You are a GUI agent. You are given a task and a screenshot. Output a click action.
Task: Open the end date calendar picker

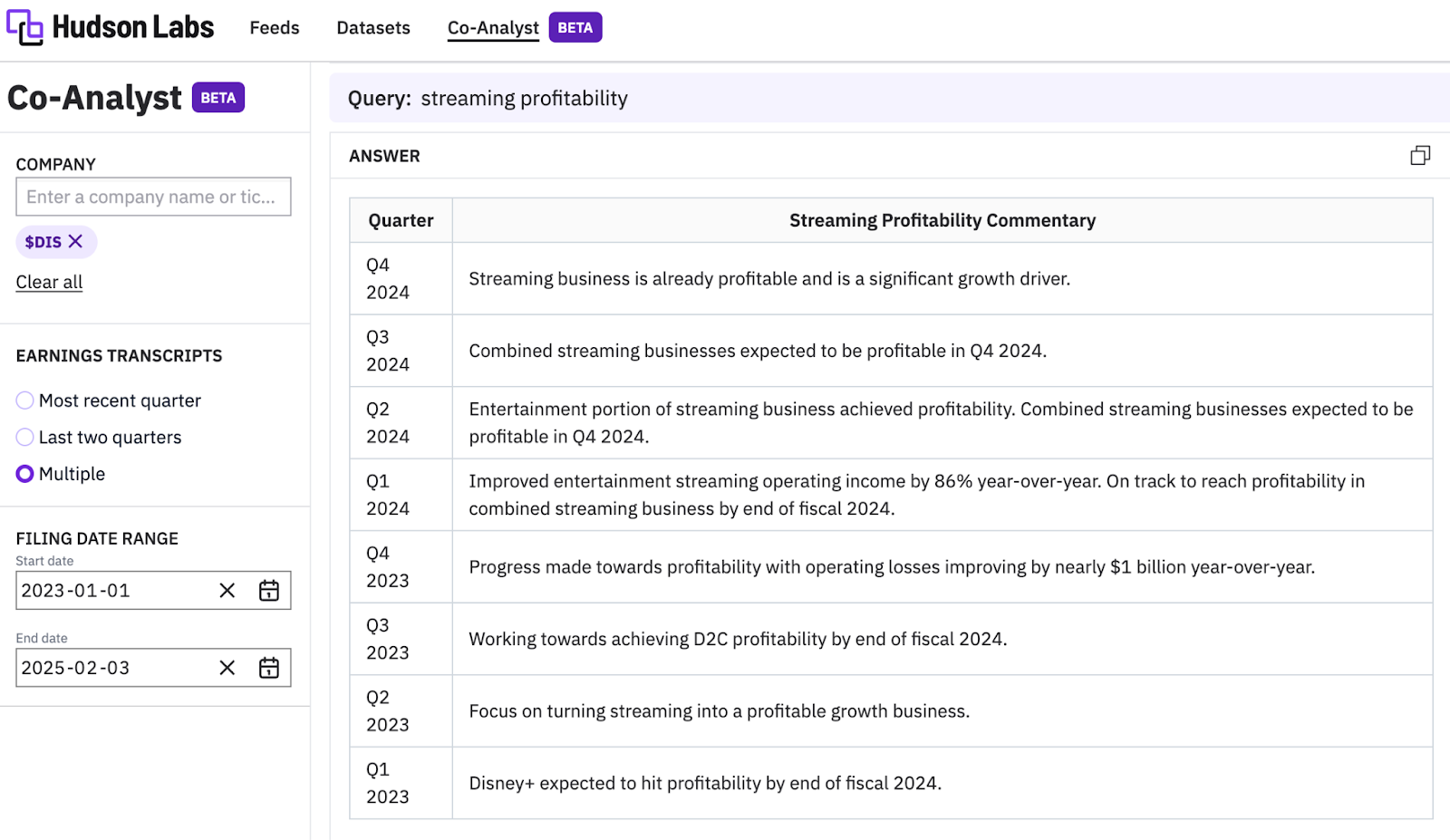tap(269, 668)
